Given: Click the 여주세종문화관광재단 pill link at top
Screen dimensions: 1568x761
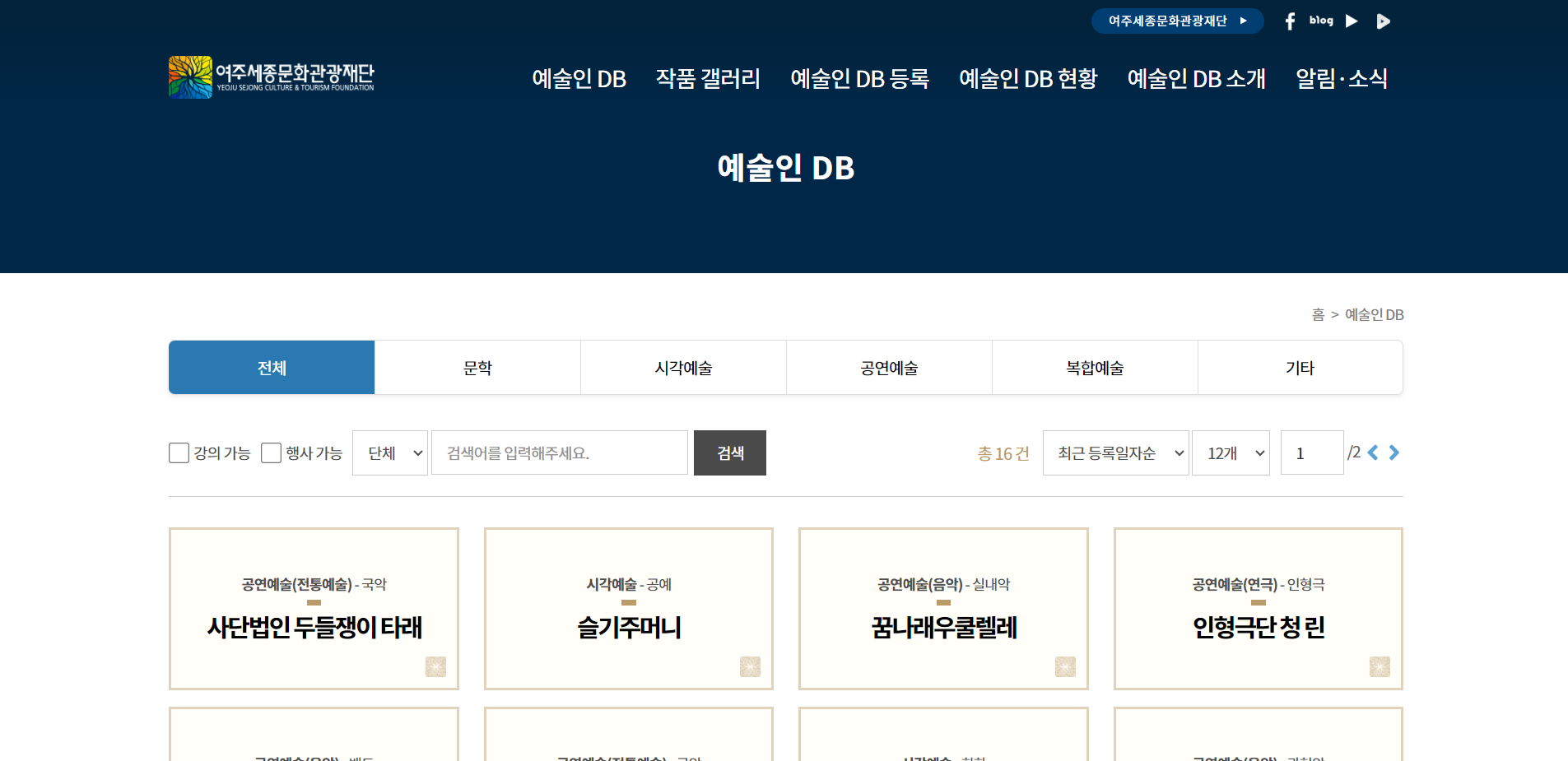Looking at the screenshot, I should pyautogui.click(x=1177, y=21).
